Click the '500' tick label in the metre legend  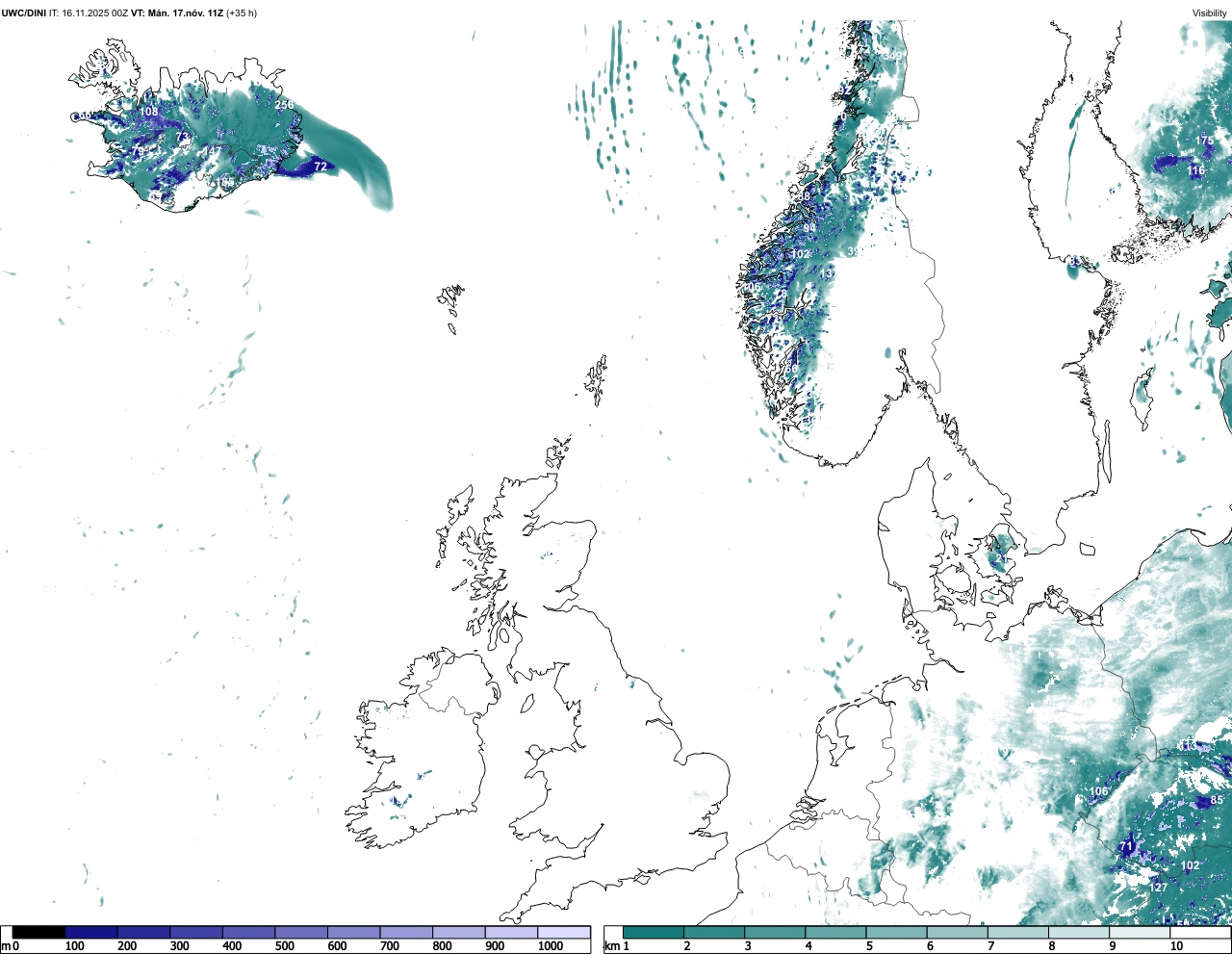click(x=284, y=946)
